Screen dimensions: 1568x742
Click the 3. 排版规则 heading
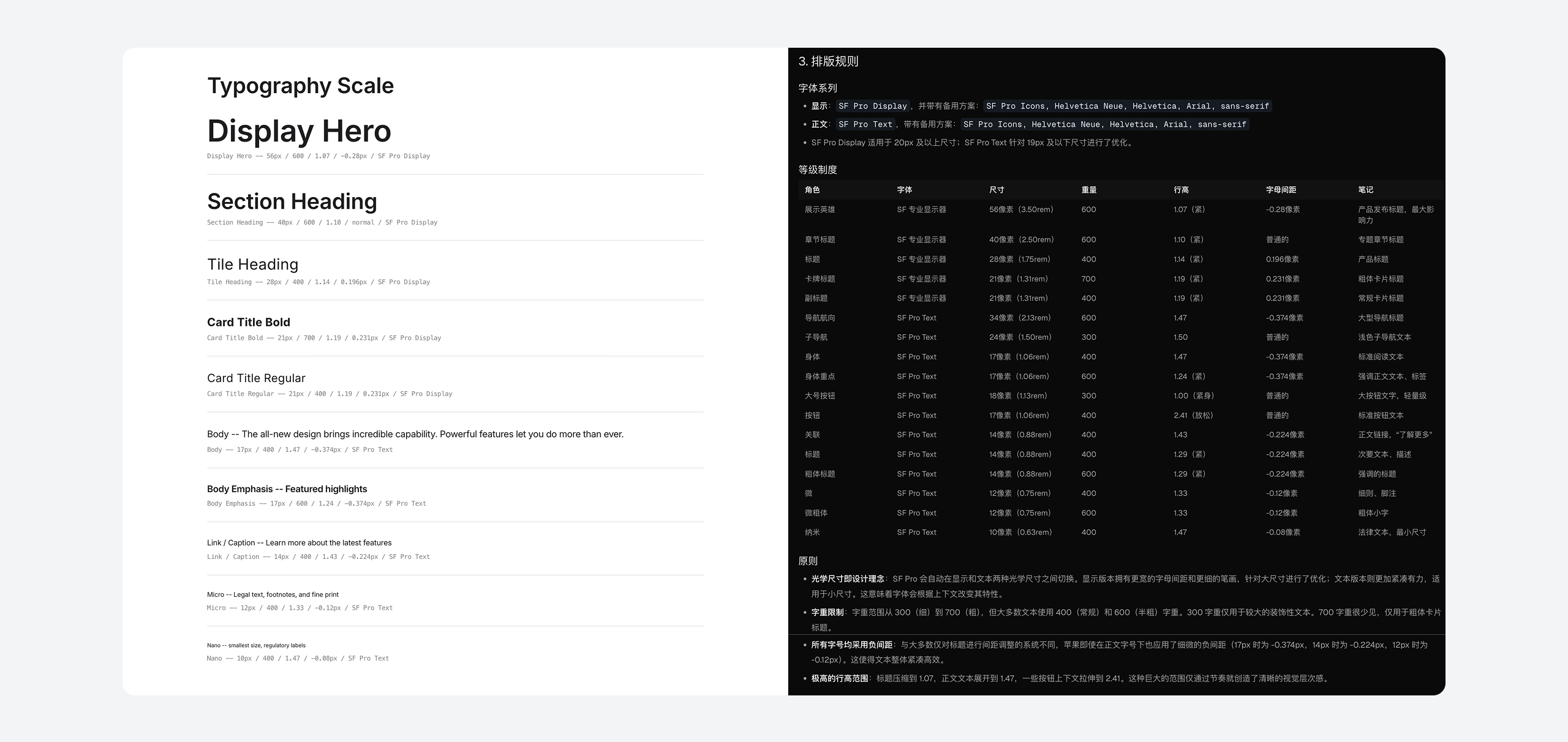[x=828, y=61]
